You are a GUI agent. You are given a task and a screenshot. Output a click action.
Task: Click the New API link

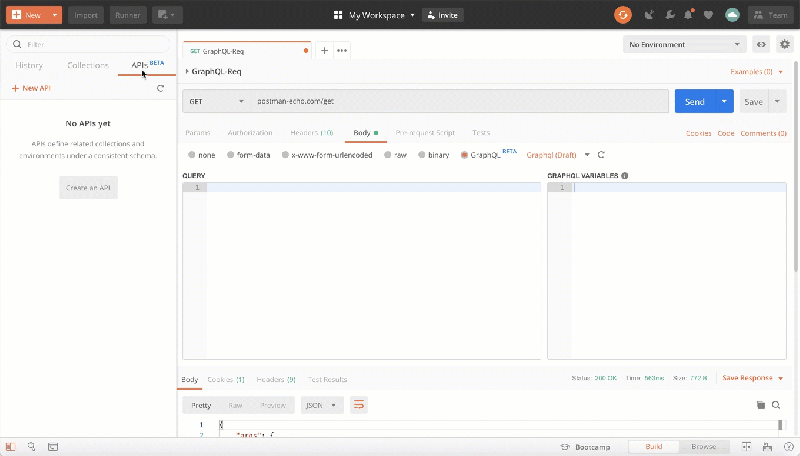31,88
